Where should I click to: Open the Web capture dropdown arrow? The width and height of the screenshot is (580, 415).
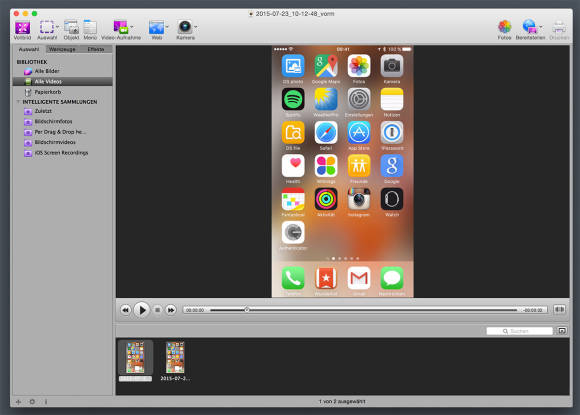click(x=167, y=27)
